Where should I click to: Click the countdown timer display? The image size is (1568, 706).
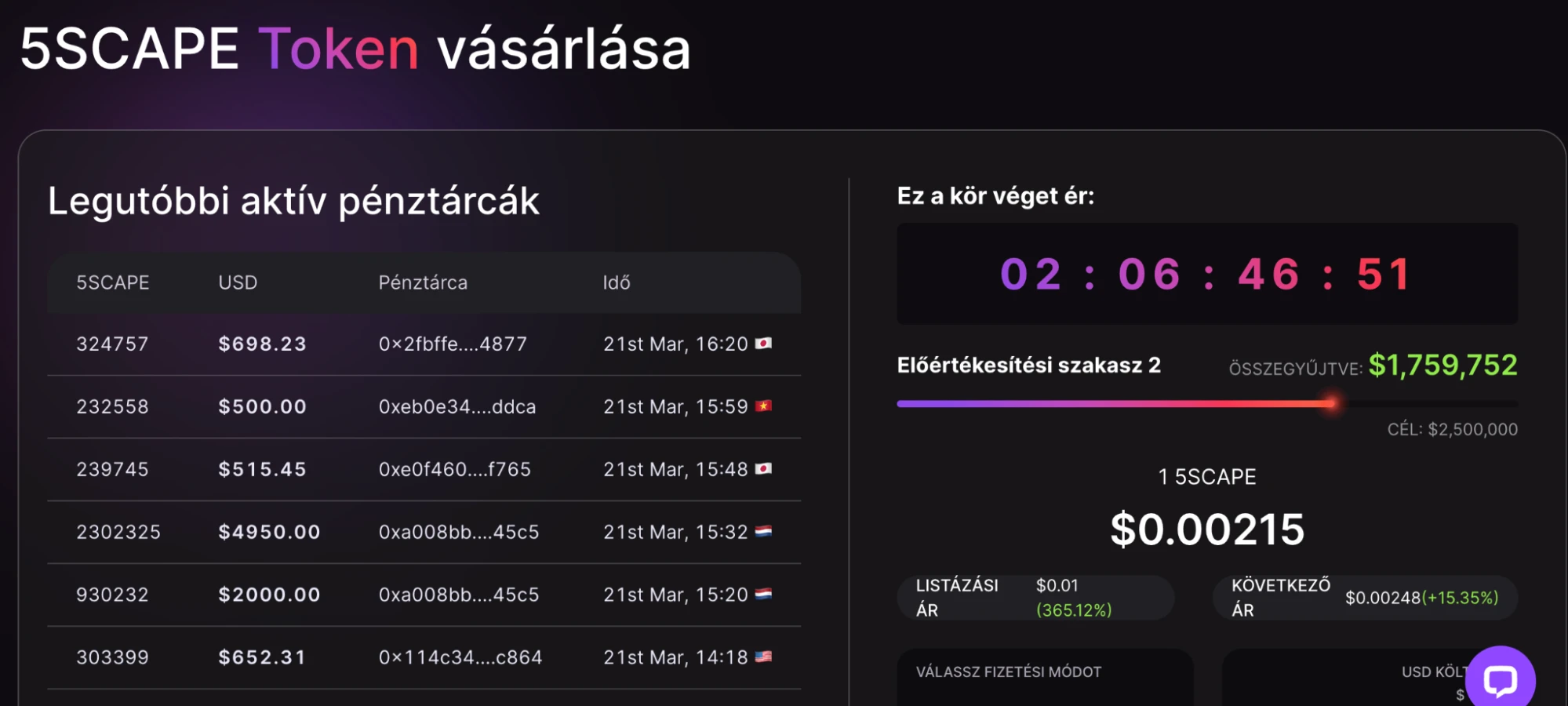[x=1207, y=274]
